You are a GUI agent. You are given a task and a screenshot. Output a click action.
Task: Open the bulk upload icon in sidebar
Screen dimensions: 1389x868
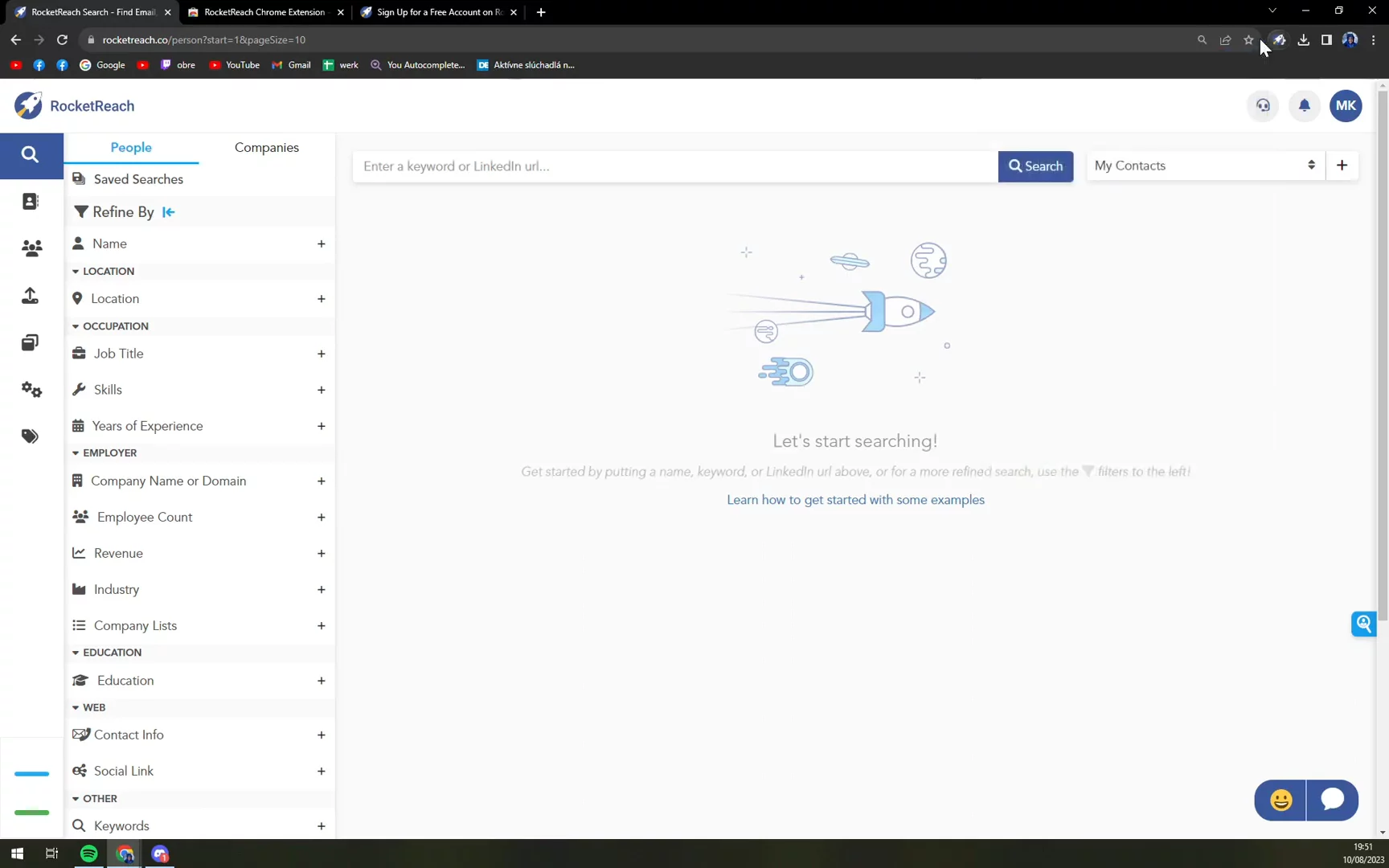31,296
